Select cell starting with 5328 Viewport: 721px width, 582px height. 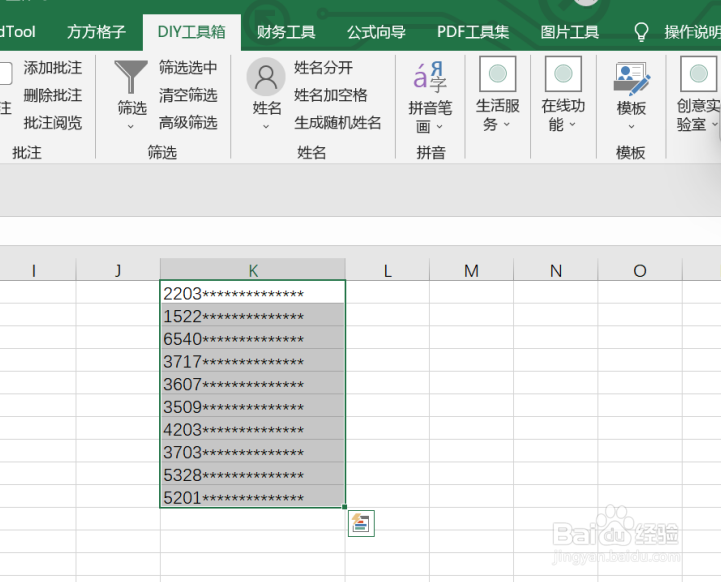(253, 474)
